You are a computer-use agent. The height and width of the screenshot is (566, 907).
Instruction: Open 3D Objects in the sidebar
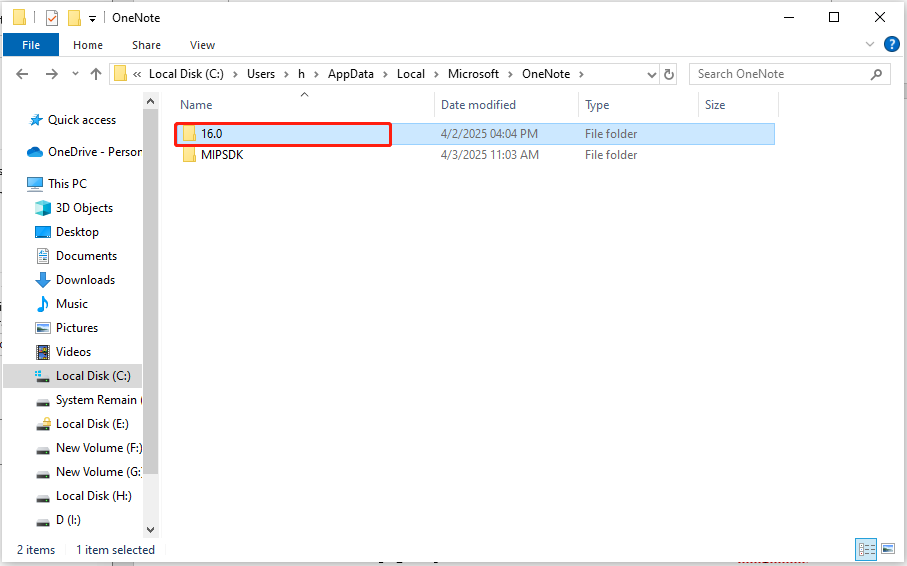click(x=74, y=208)
